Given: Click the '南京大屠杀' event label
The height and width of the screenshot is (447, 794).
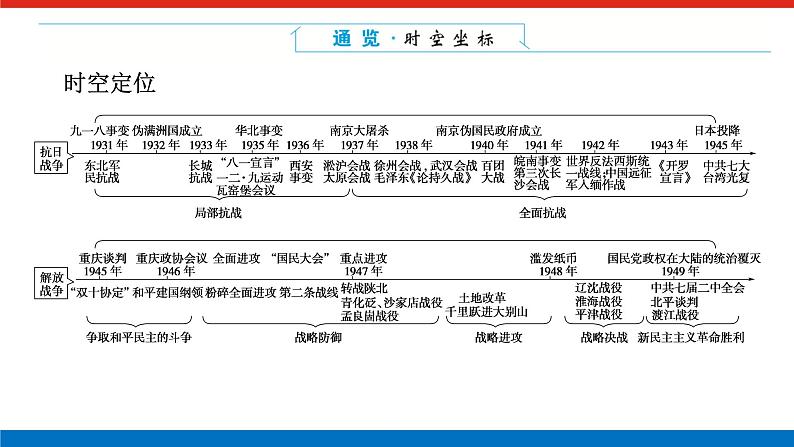Looking at the screenshot, I should 360,131.
